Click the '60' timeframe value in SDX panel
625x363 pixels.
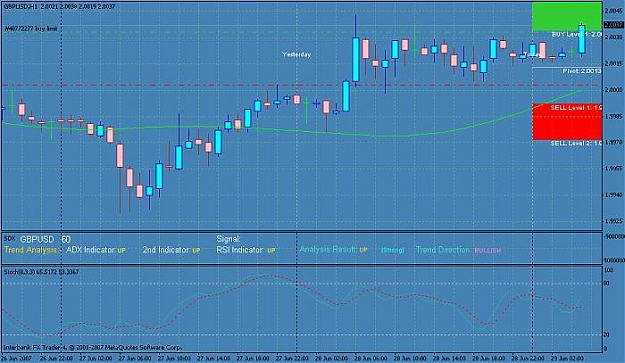click(x=66, y=239)
